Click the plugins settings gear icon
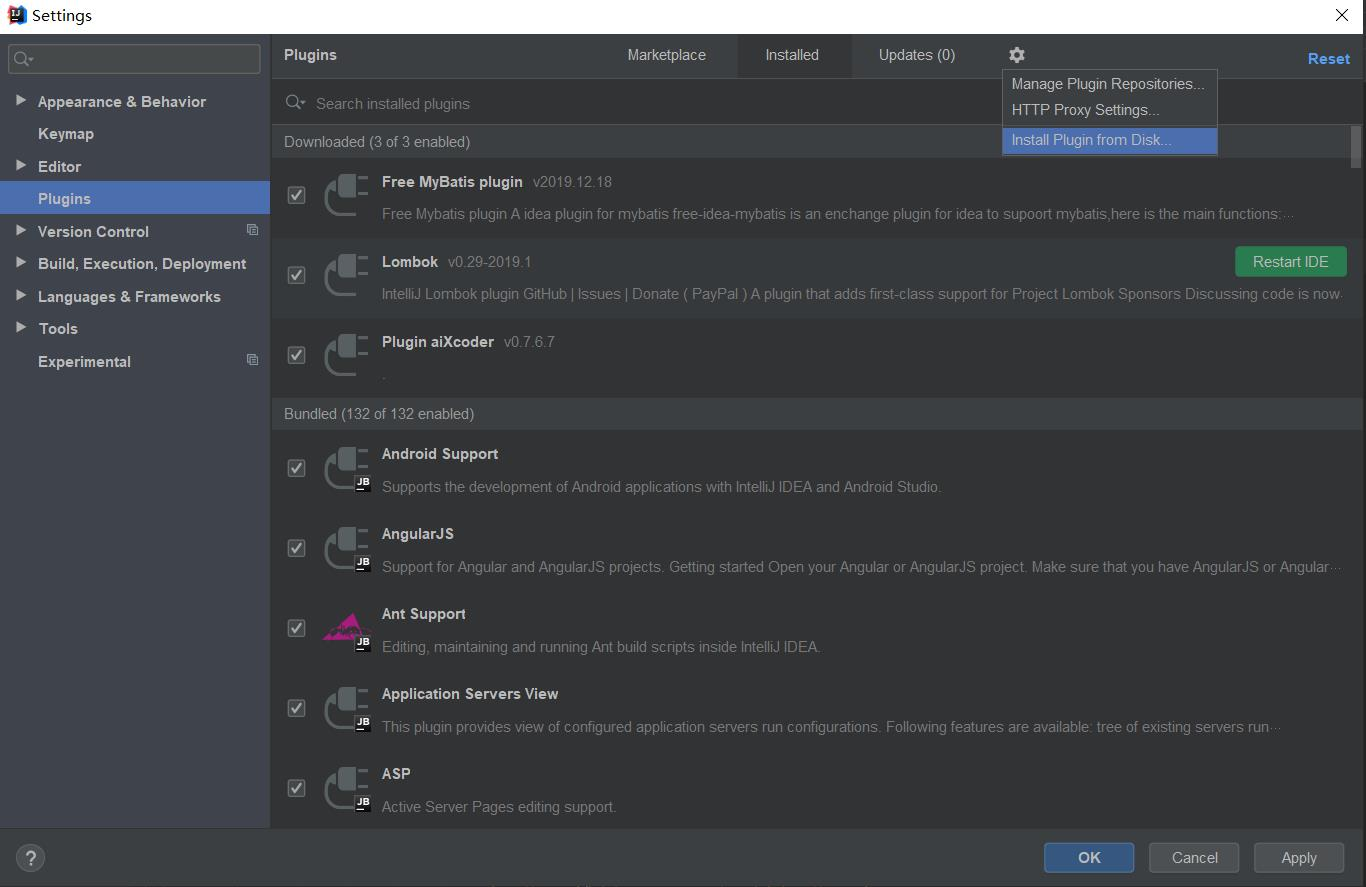 point(1017,55)
